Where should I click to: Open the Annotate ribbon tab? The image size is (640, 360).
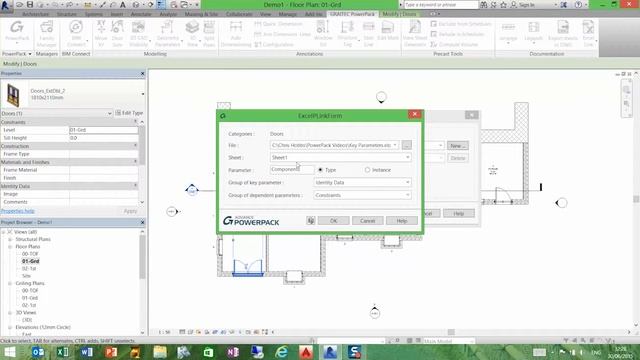point(141,14)
